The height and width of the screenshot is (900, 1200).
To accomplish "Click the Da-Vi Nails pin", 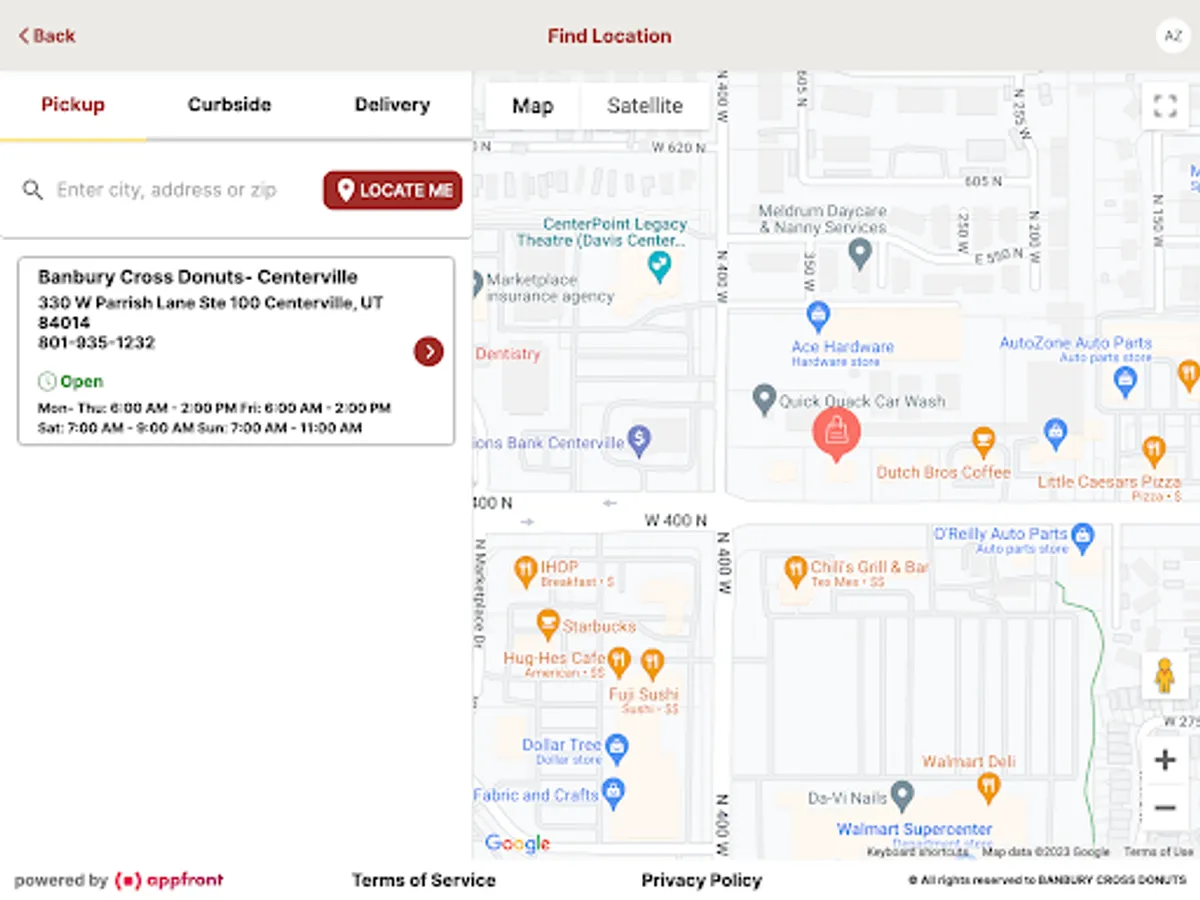I will [902, 796].
